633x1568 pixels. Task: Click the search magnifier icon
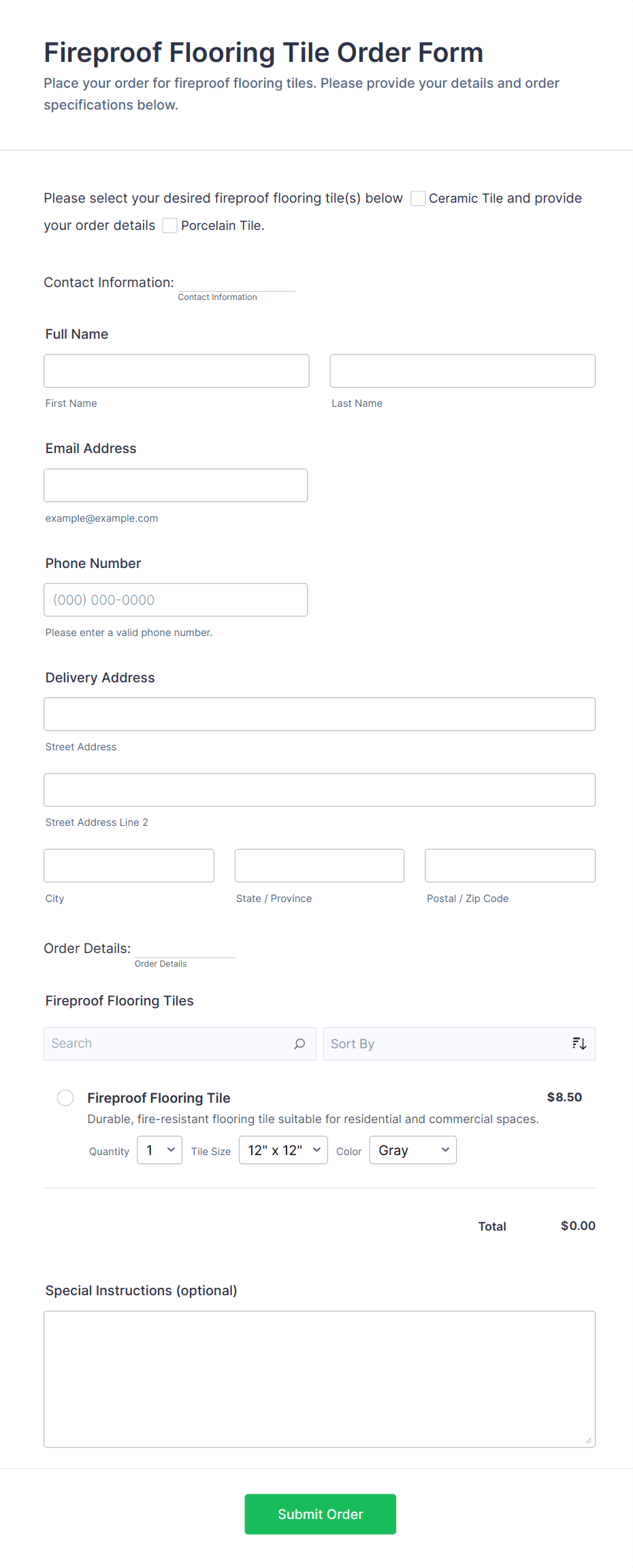pos(299,1044)
